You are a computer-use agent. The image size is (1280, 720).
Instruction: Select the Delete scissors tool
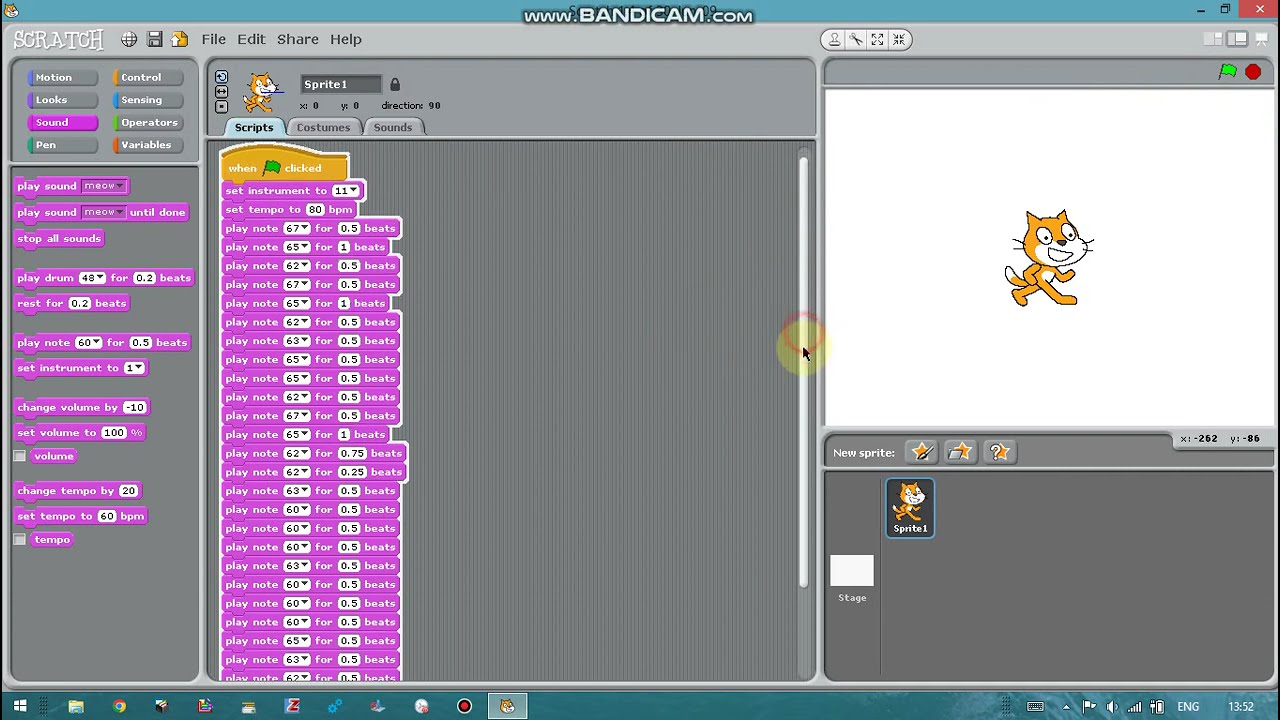pos(856,39)
